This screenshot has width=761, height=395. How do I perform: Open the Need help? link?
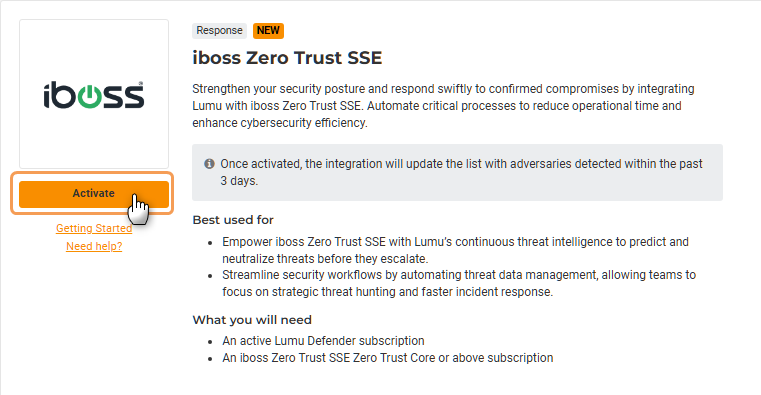click(x=94, y=246)
